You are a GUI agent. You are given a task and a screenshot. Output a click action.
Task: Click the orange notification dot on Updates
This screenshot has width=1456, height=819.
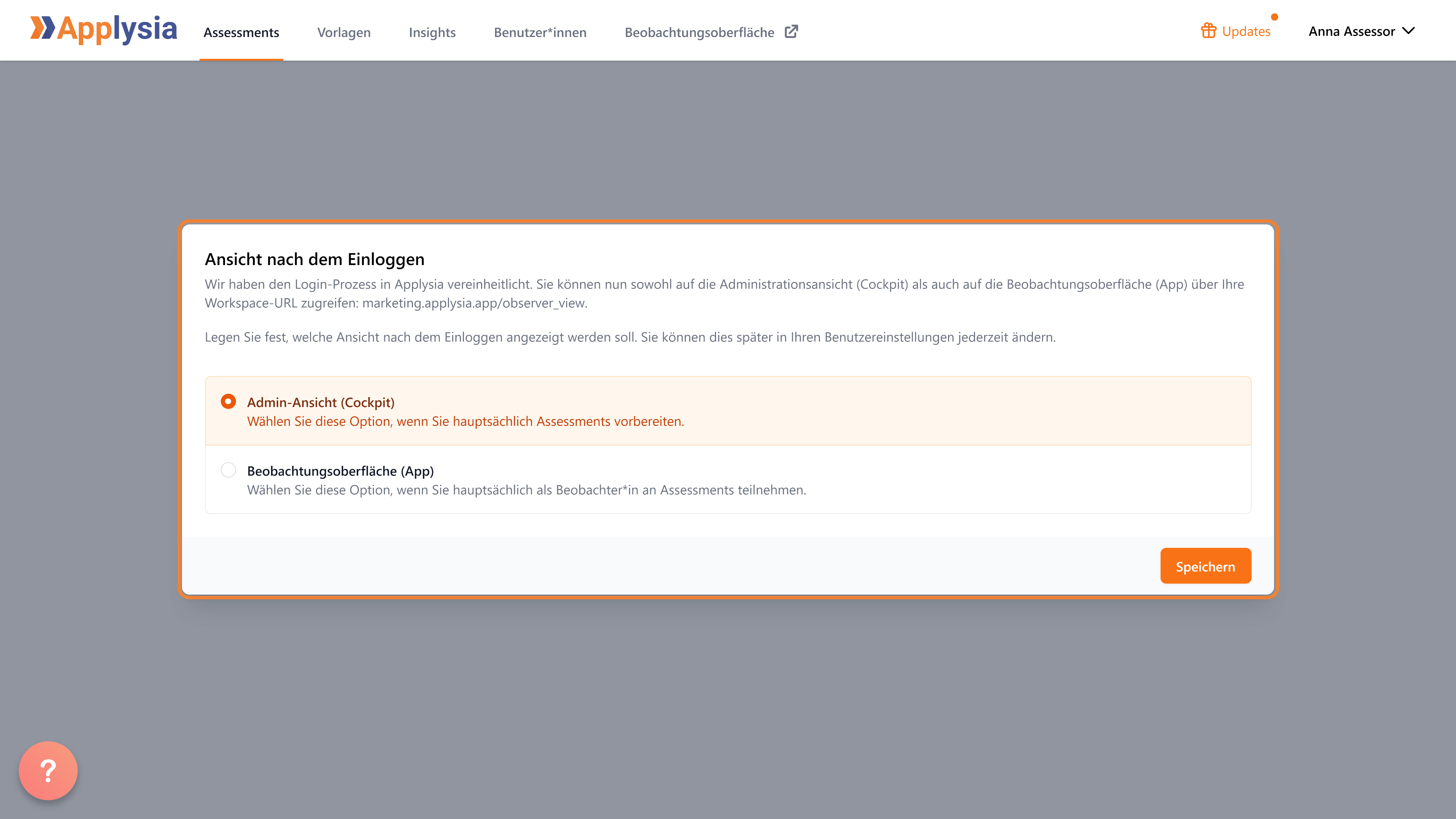[1275, 17]
